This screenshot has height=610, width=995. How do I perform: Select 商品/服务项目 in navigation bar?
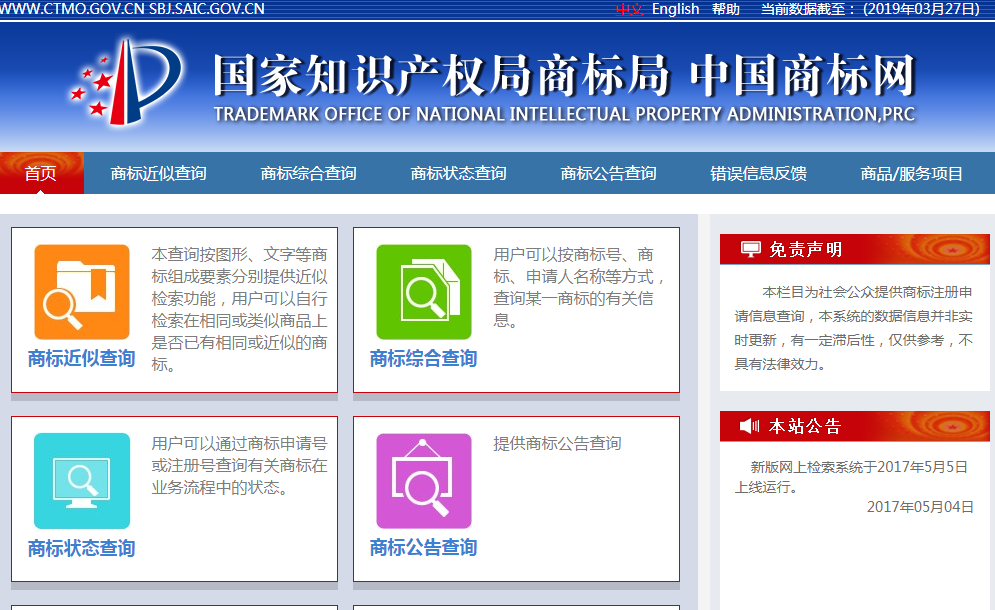[911, 173]
